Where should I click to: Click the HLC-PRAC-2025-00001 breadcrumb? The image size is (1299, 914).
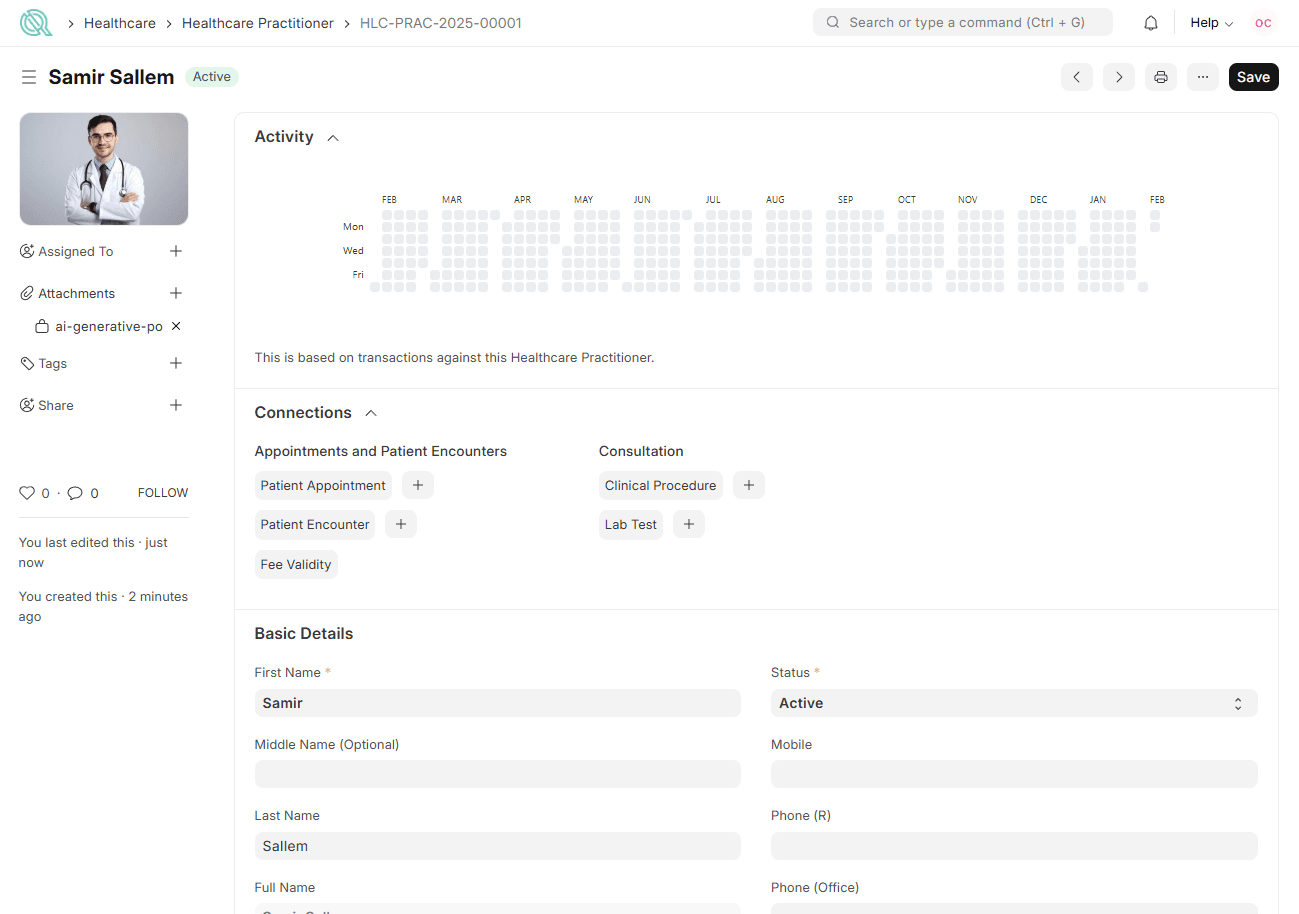[x=441, y=22]
